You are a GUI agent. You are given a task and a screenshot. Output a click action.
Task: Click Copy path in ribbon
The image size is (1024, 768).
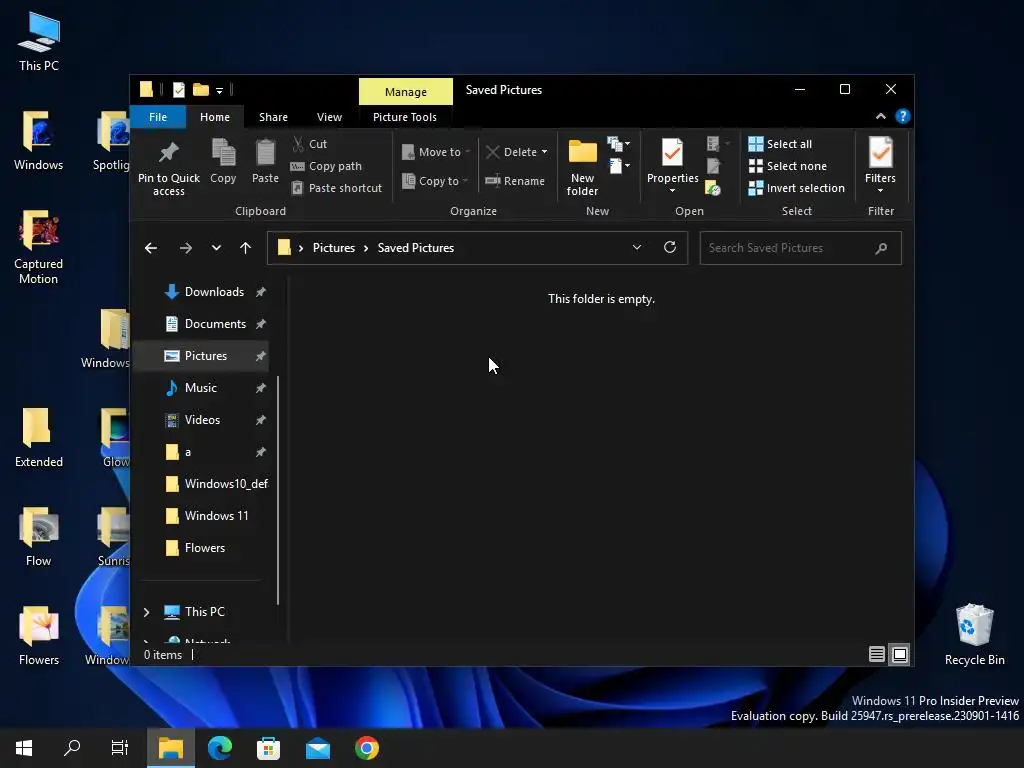pos(326,166)
